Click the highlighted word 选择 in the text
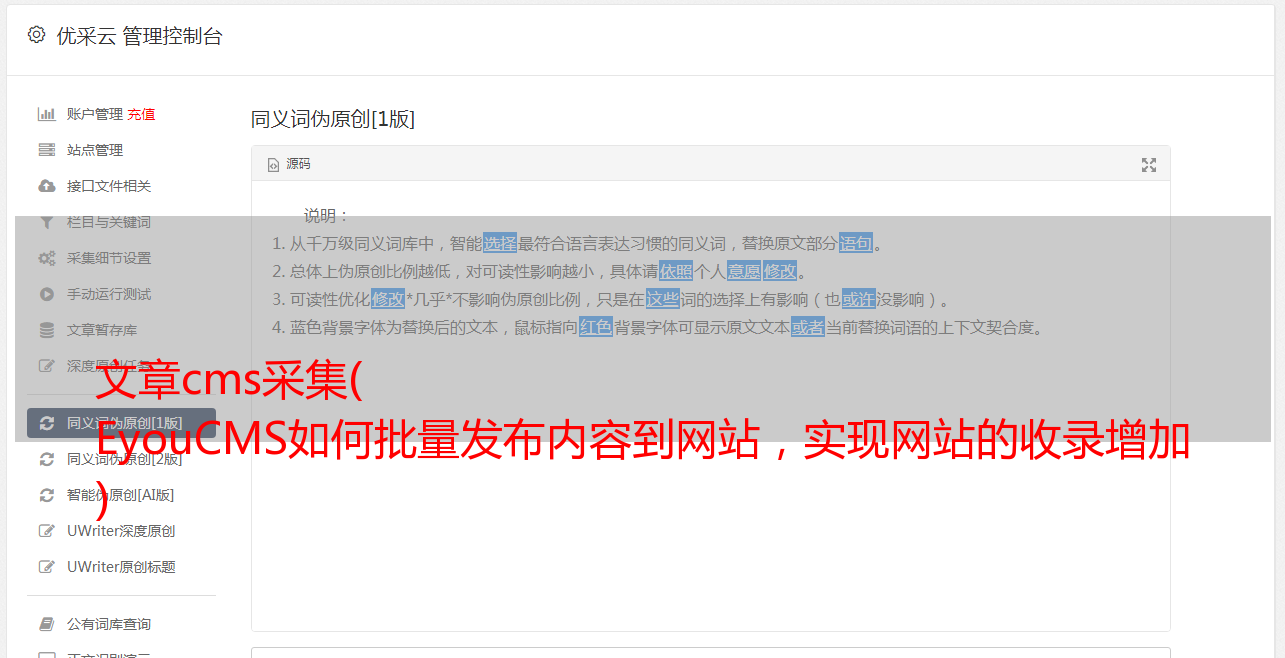This screenshot has width=1285, height=658. [500, 243]
